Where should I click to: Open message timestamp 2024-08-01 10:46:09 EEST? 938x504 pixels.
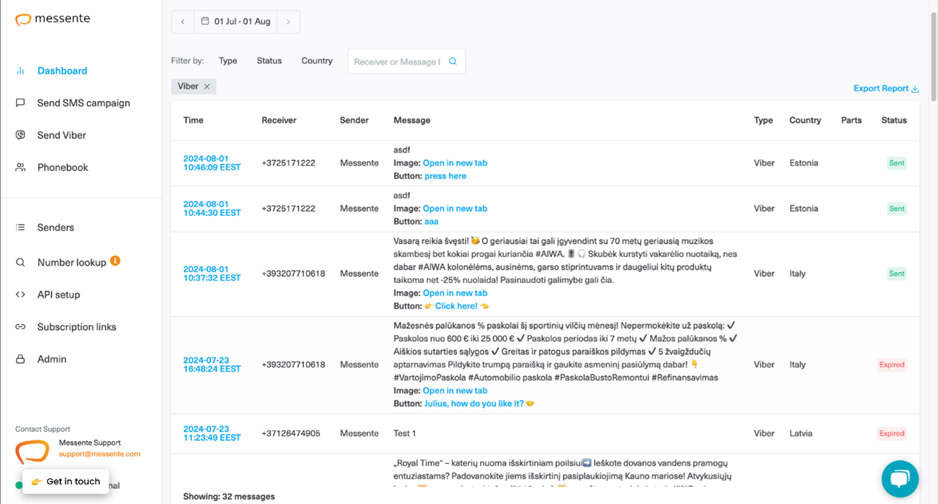(x=212, y=163)
